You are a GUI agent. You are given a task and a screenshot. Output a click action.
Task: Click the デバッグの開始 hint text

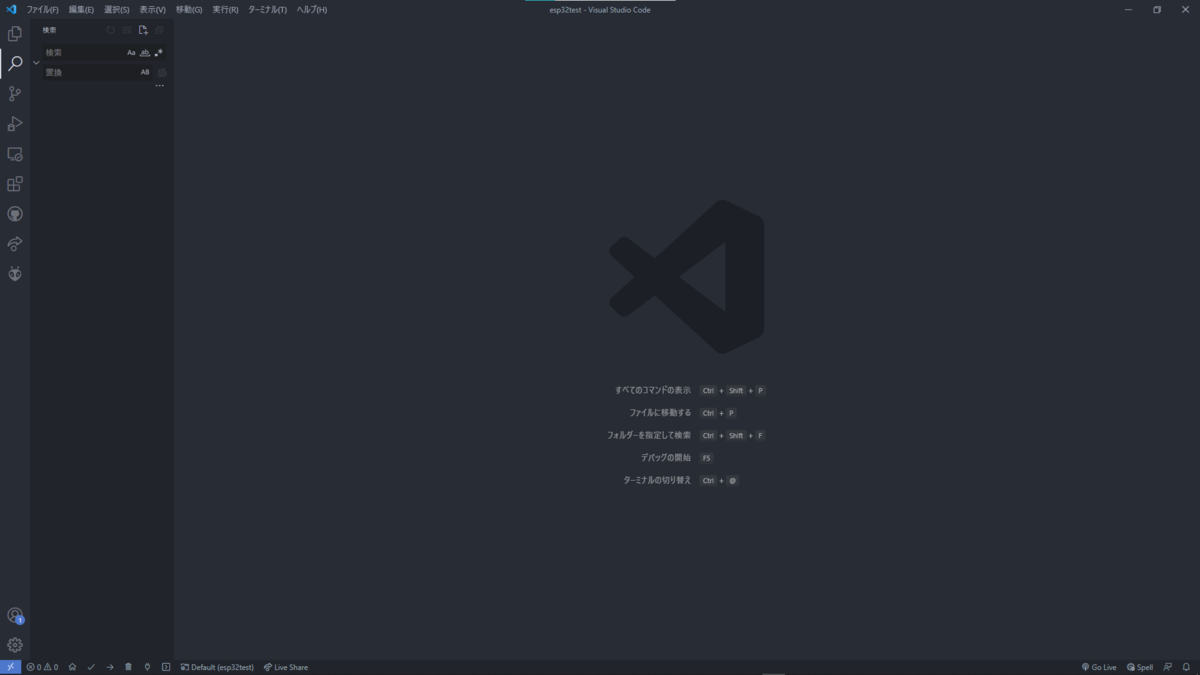[x=666, y=457]
